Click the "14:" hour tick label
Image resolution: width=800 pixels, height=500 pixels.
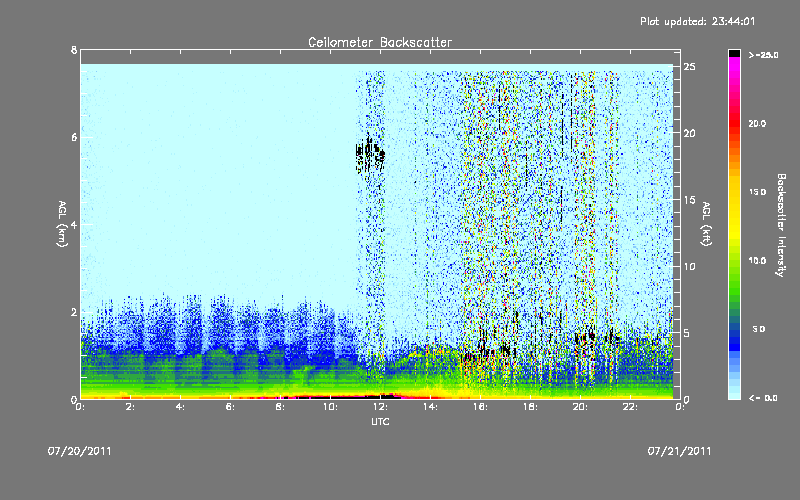(x=430, y=407)
